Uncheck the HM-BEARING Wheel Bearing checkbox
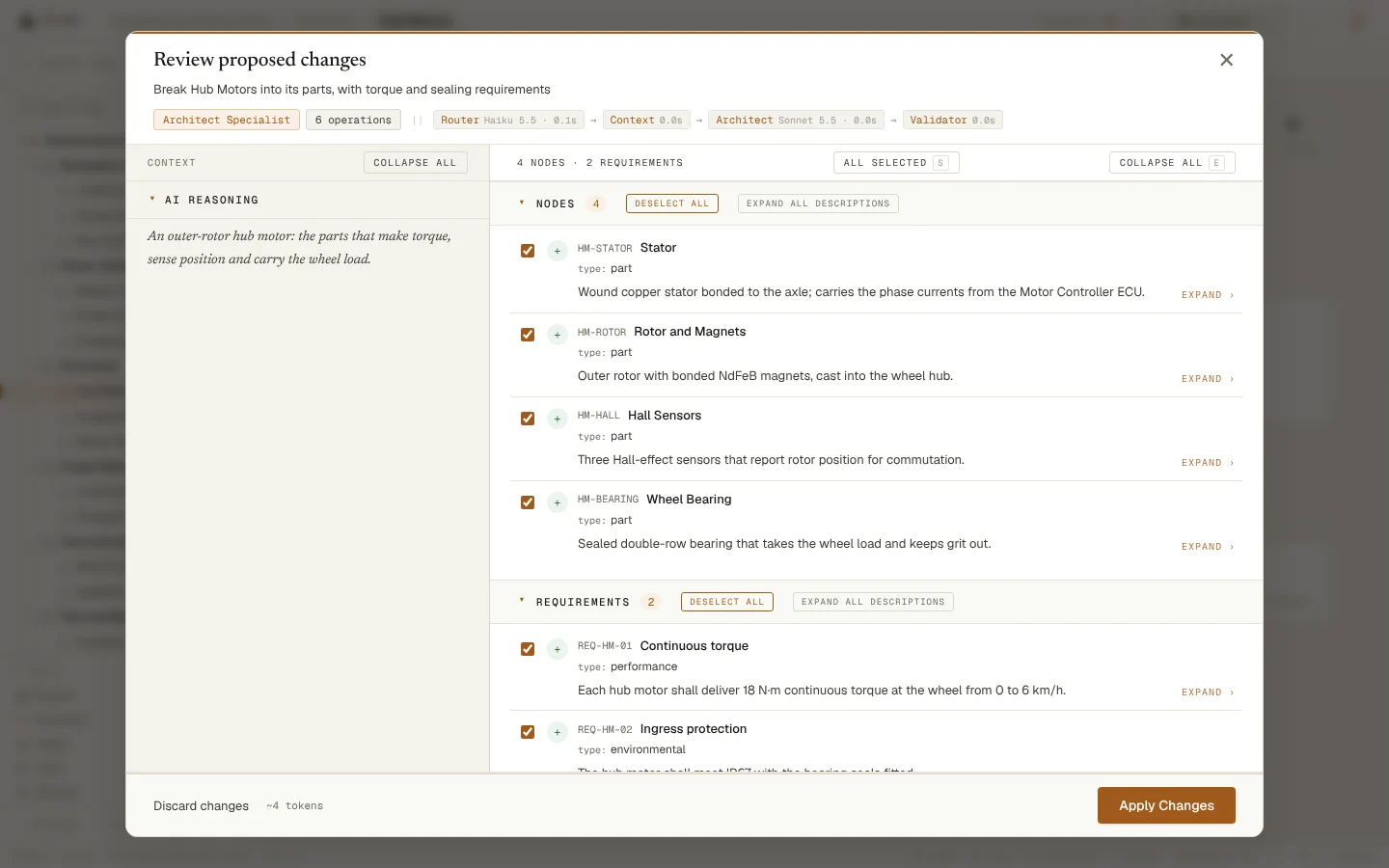 pos(528,502)
